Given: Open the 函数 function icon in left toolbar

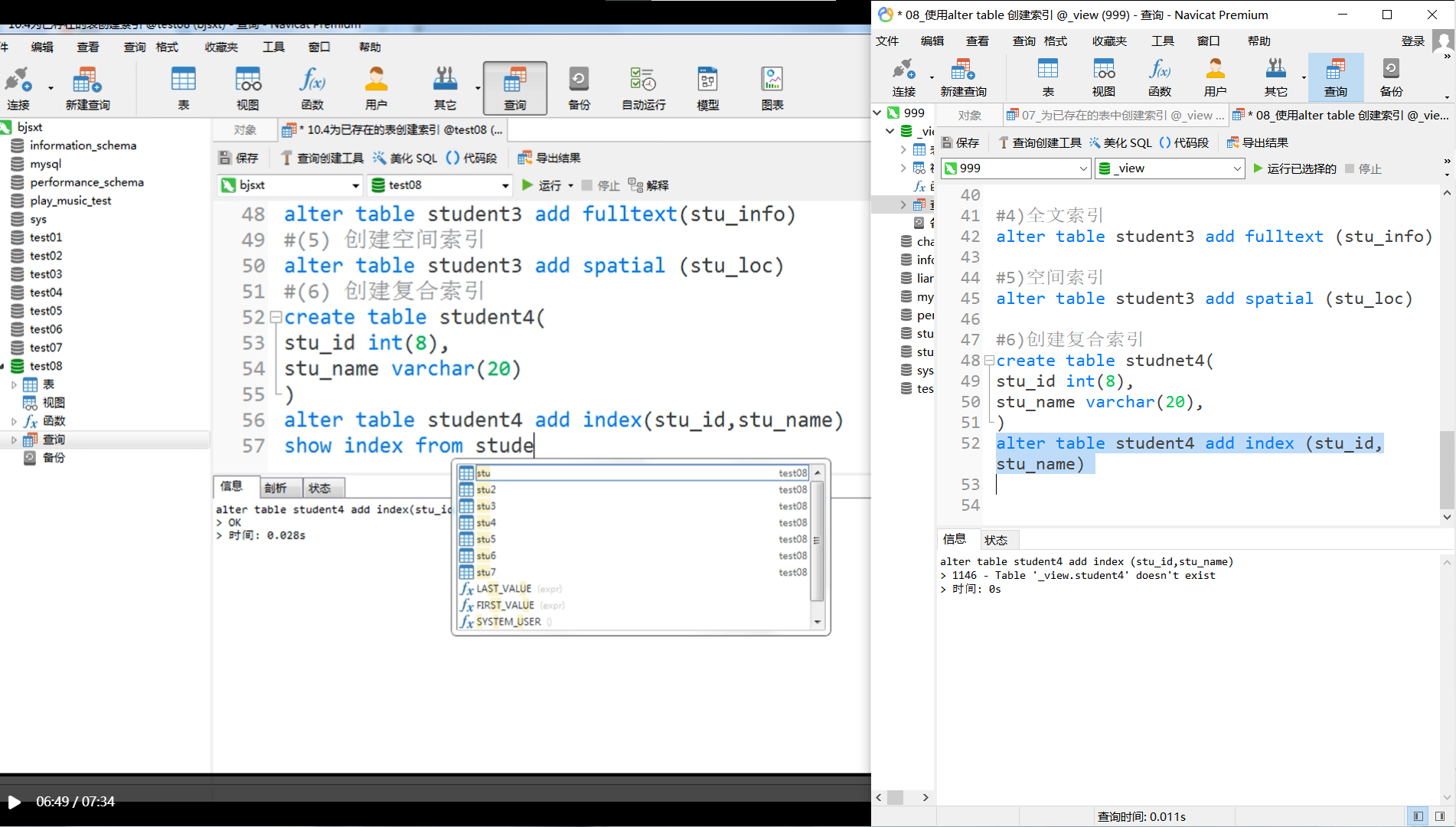Looking at the screenshot, I should tap(312, 88).
